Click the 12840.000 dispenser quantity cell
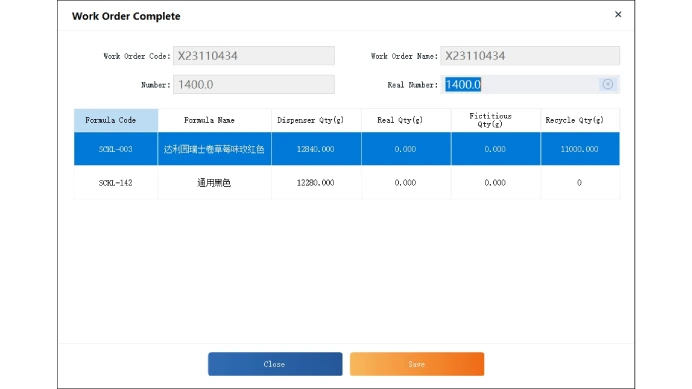This screenshot has height=389, width=692. 316,149
